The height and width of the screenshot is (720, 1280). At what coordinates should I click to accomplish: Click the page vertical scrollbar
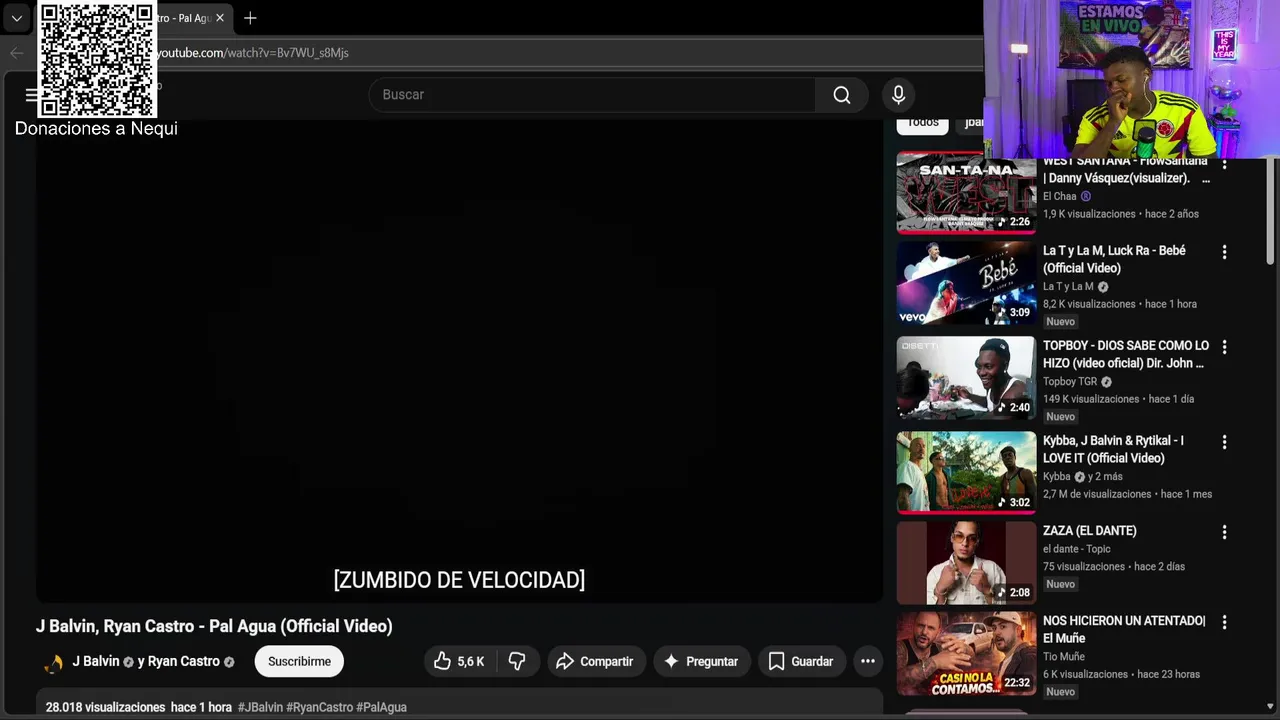[x=1271, y=210]
